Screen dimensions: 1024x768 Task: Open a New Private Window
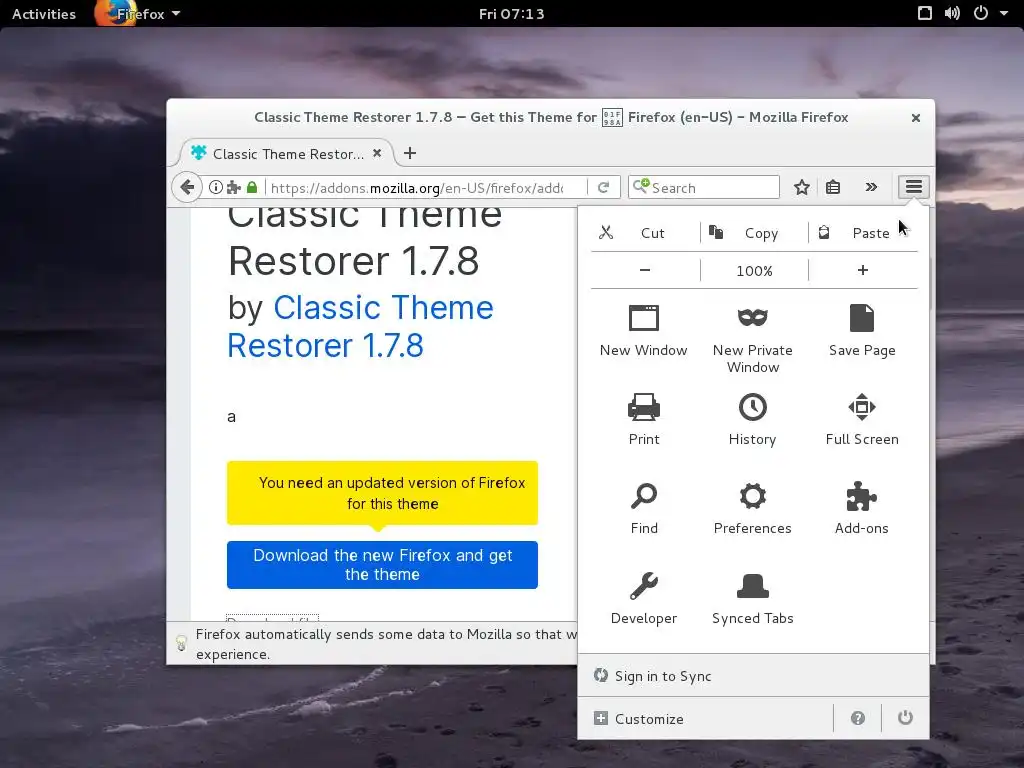pyautogui.click(x=753, y=338)
